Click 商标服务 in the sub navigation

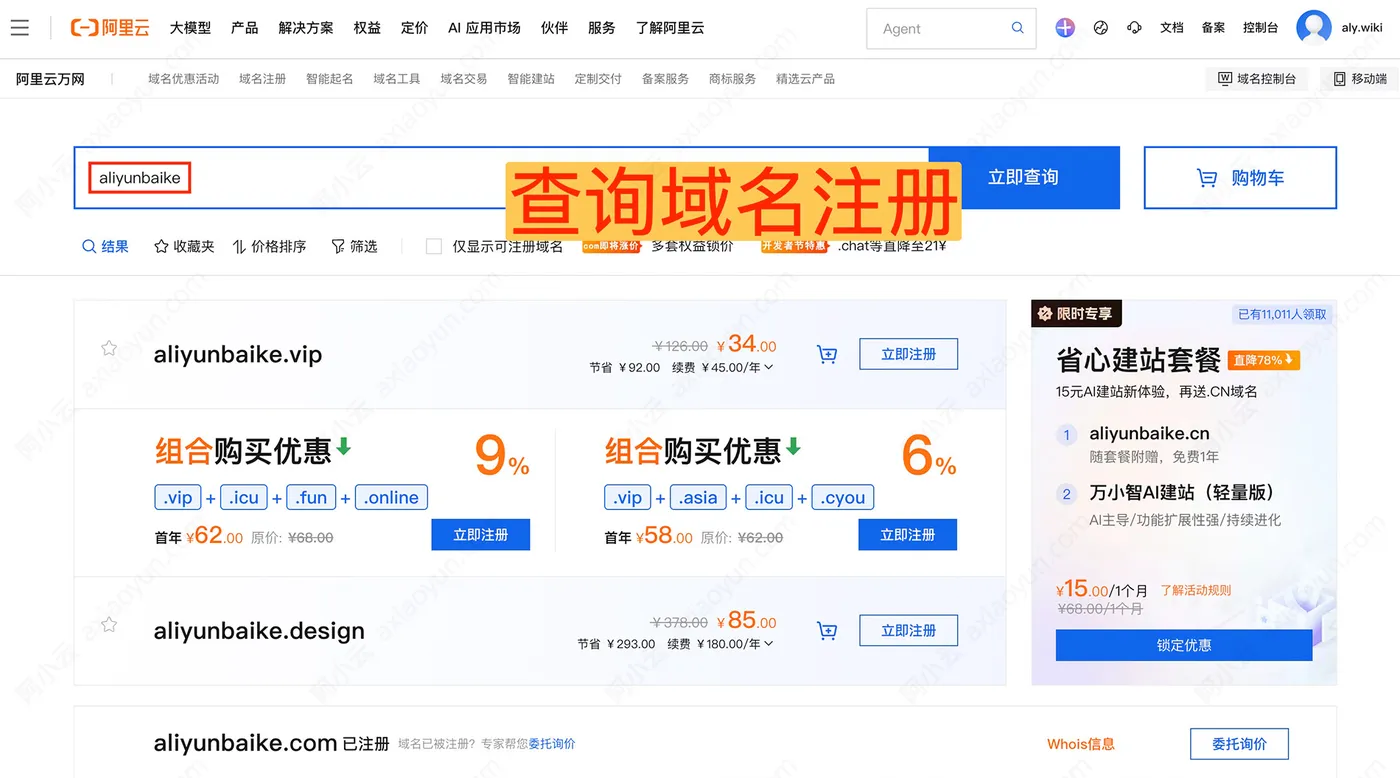[733, 78]
